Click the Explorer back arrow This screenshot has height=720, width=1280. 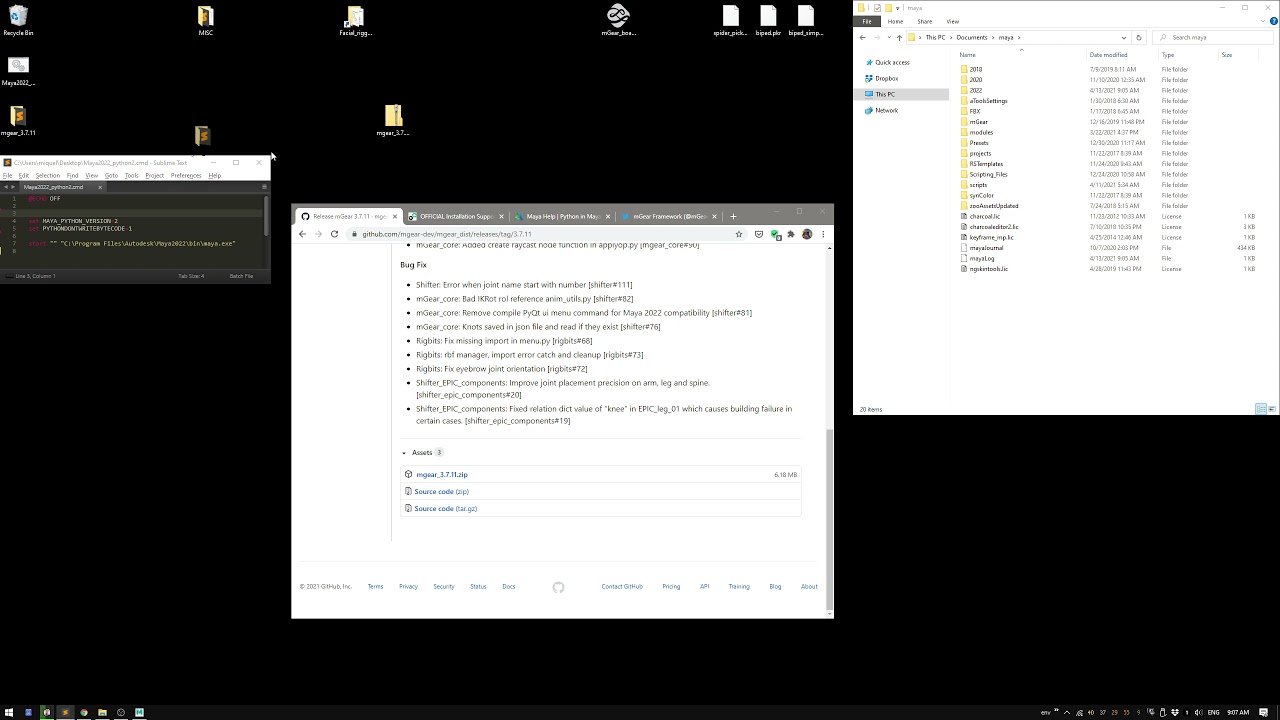863,37
